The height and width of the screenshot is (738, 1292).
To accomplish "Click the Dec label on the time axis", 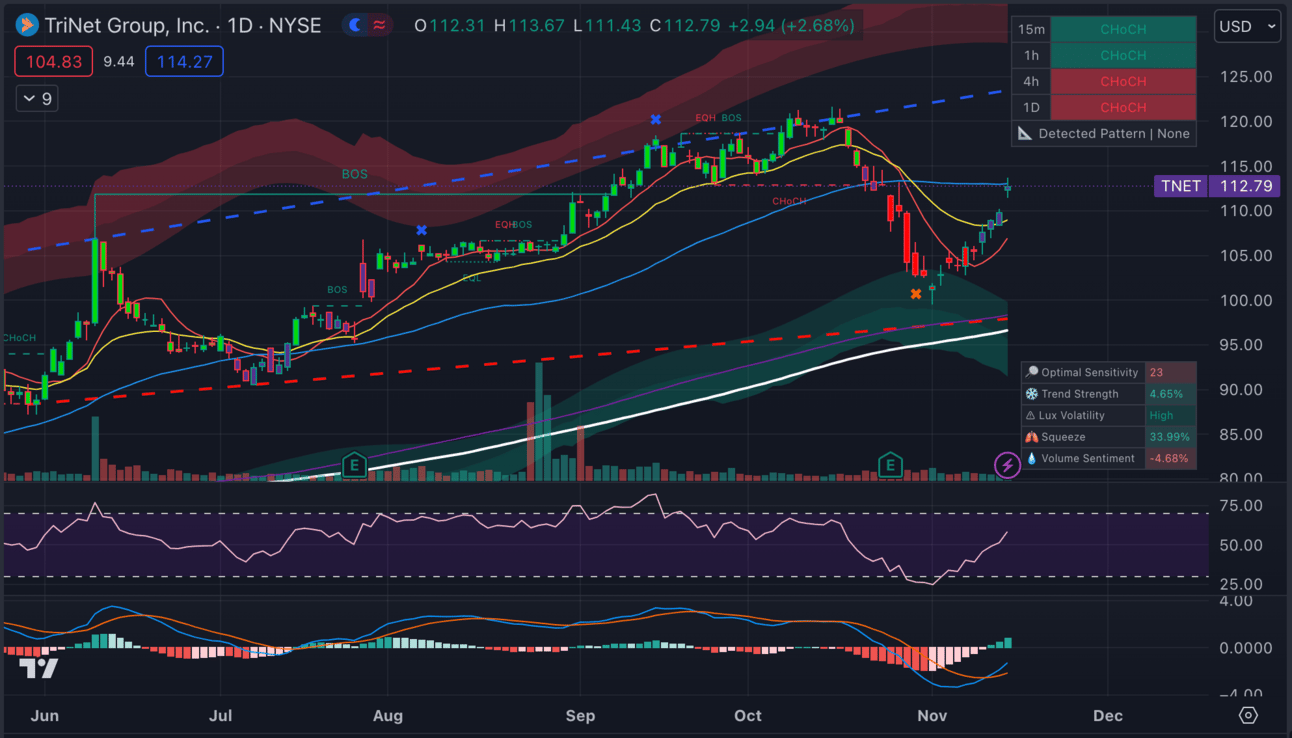I will pos(1108,716).
